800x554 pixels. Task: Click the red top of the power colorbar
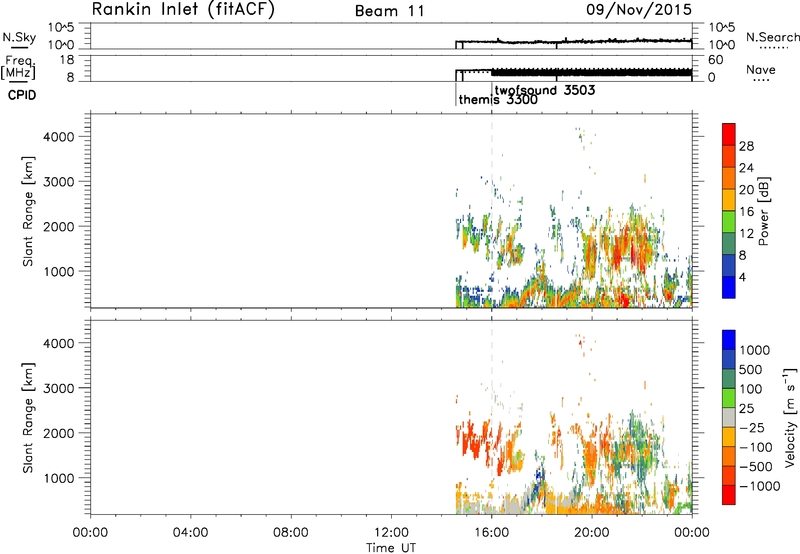729,132
